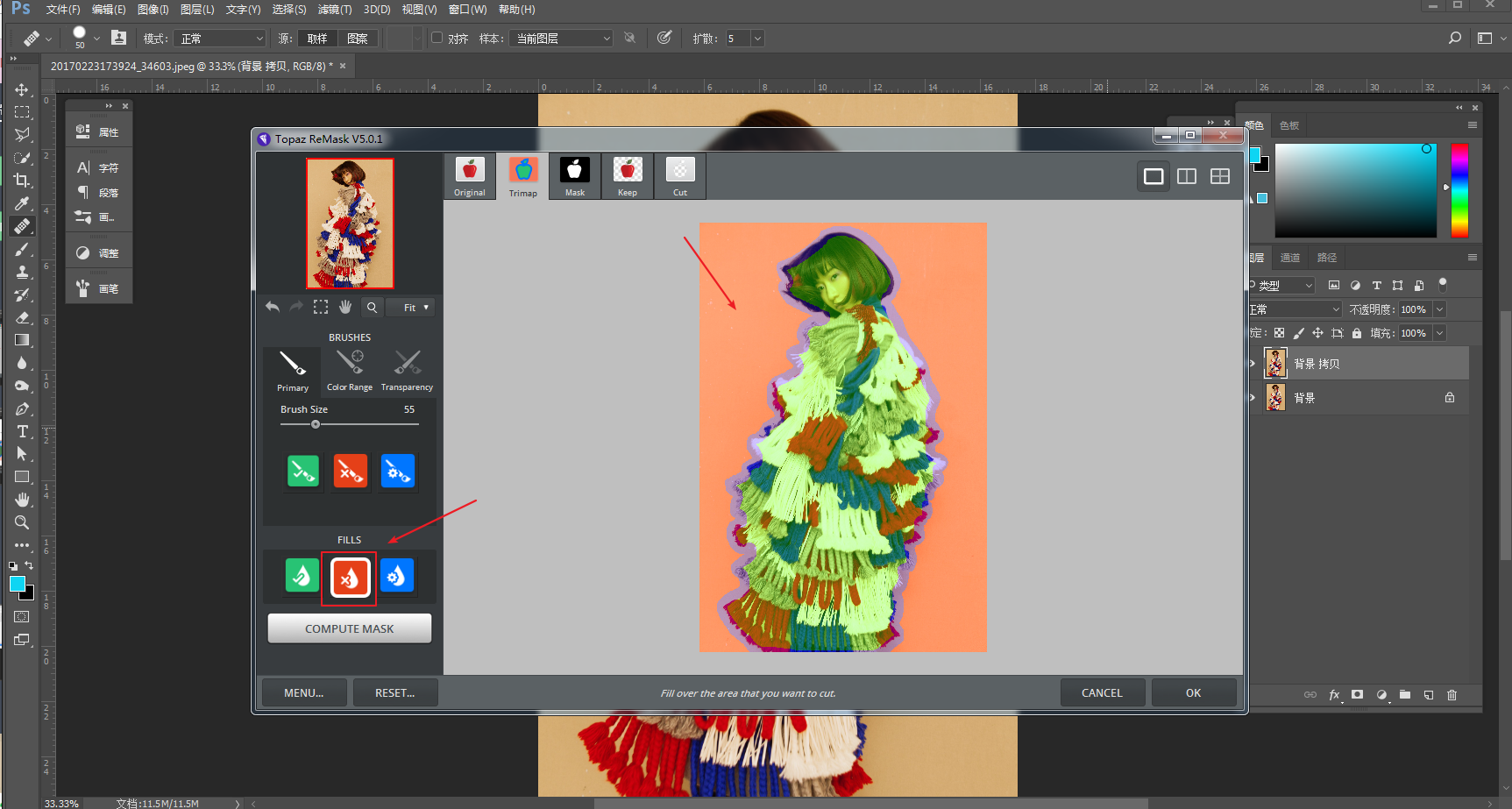Toggle visibility of 背景 layer

pos(1253,397)
